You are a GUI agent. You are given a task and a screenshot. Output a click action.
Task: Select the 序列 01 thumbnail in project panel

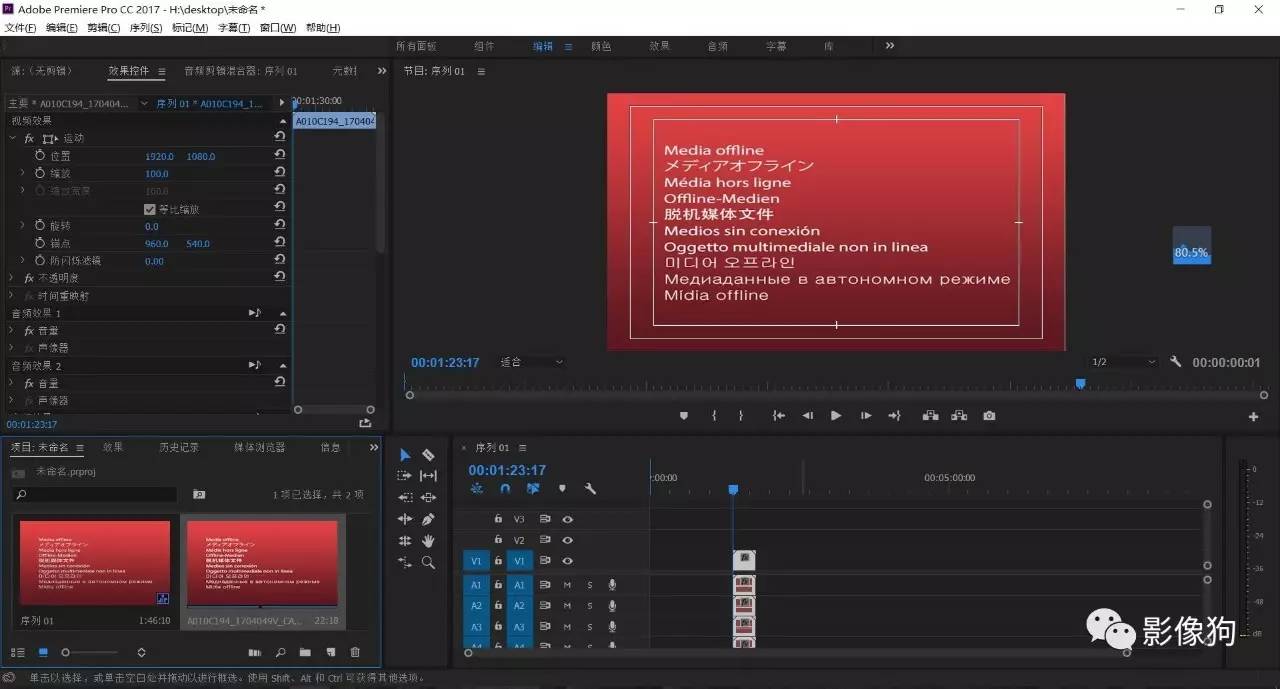pos(95,562)
